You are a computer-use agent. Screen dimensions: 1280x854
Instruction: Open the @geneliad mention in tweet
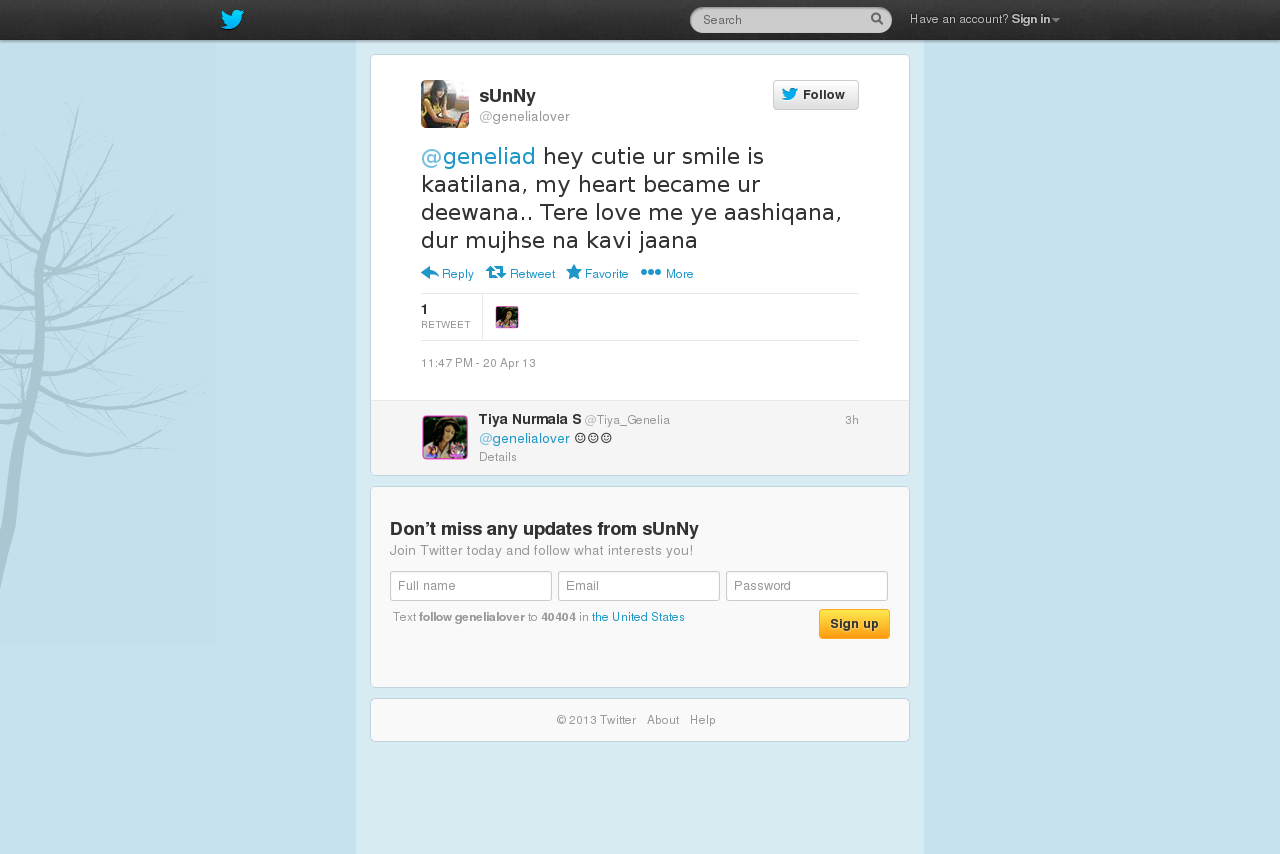pos(478,157)
